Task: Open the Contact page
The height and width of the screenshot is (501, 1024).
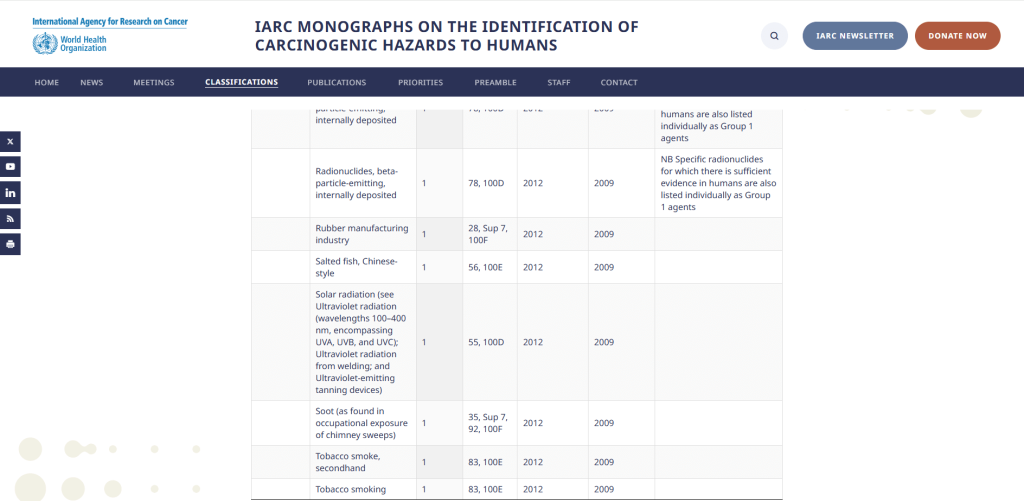Action: [618, 82]
